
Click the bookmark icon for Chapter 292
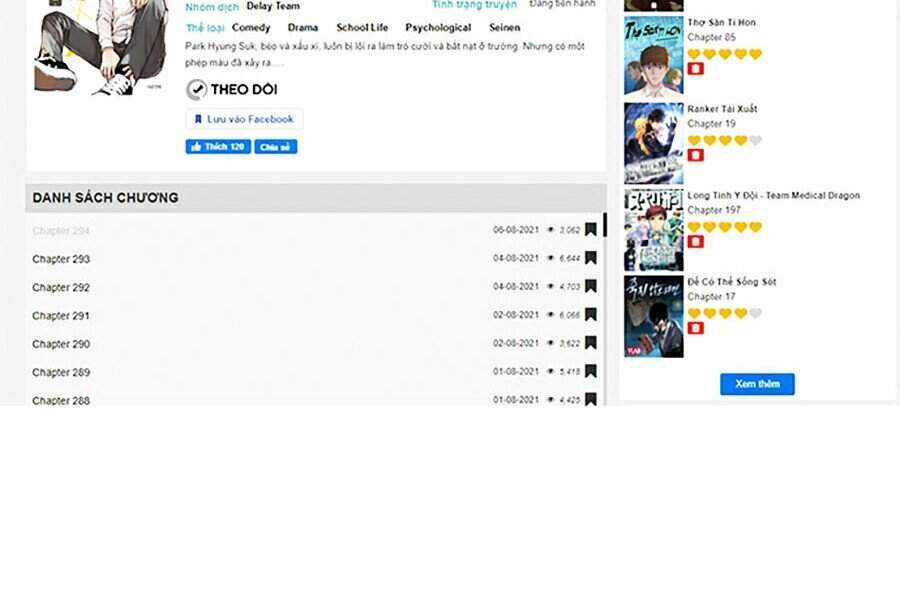click(x=591, y=286)
